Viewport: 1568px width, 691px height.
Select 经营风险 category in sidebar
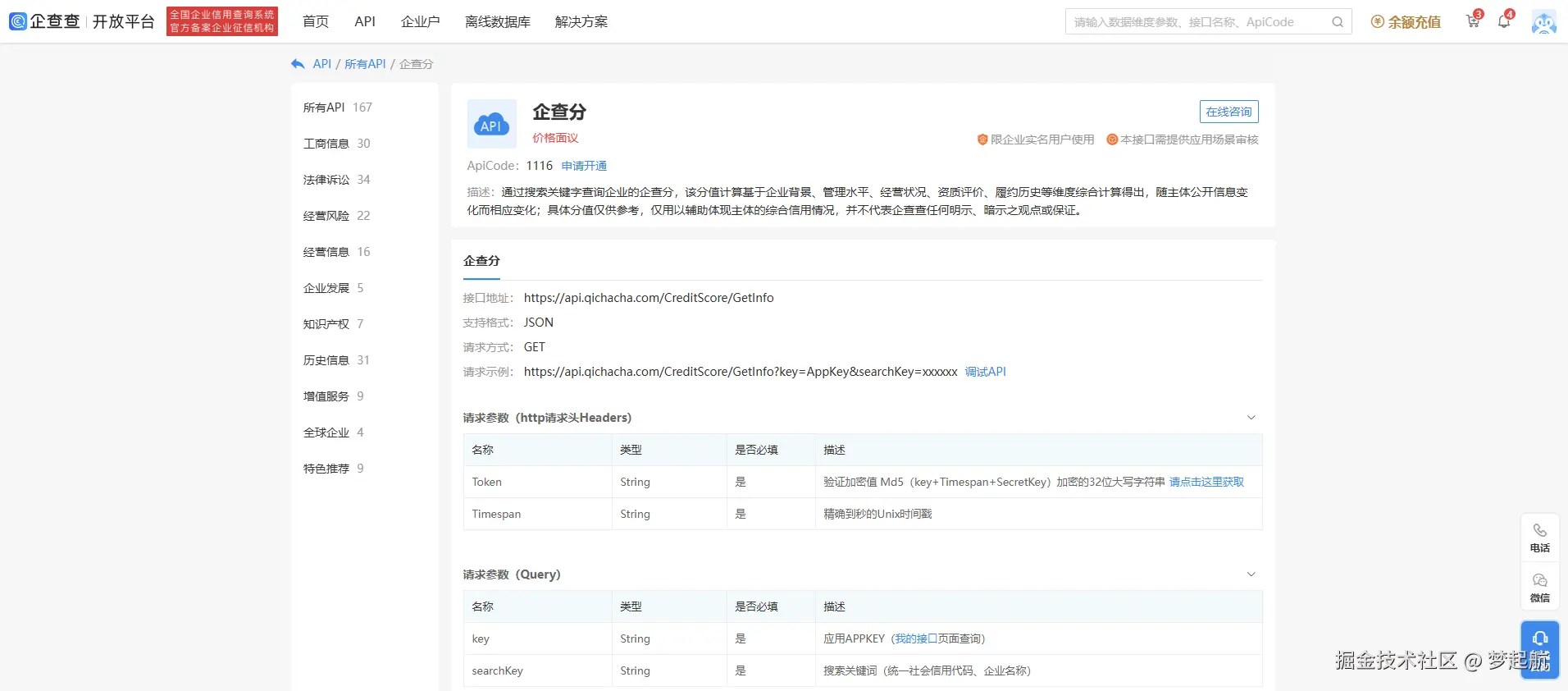(x=337, y=216)
